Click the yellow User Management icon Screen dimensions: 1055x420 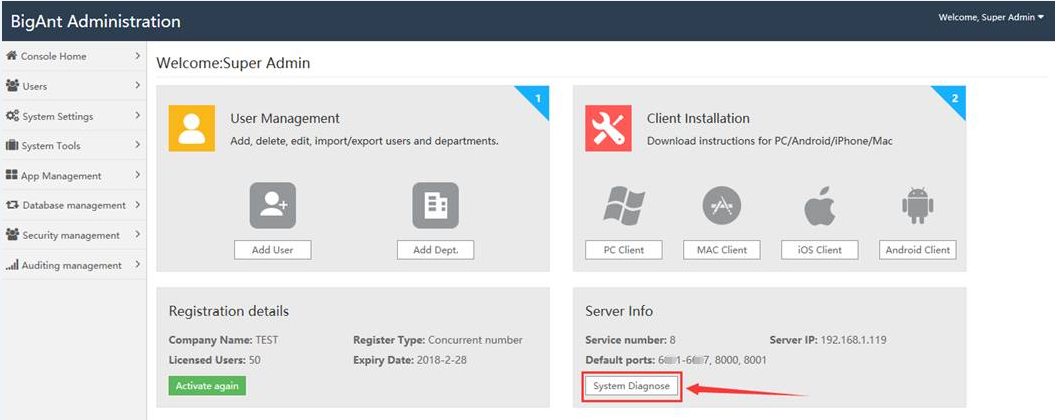(192, 128)
